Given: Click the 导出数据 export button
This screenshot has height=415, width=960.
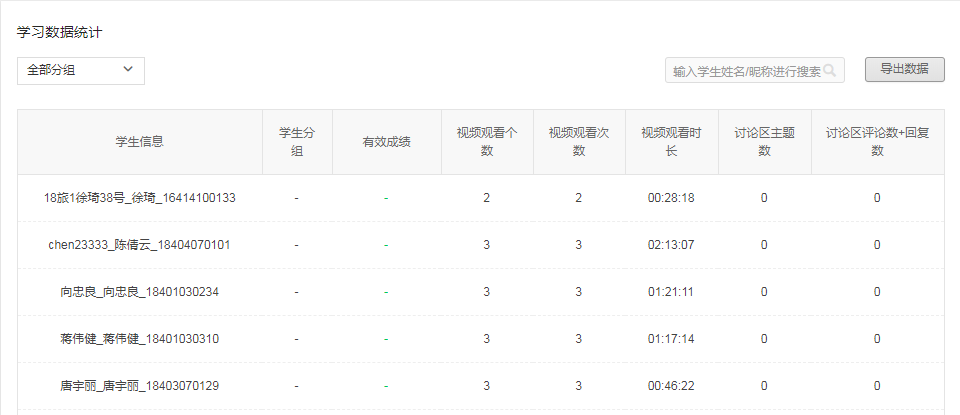Looking at the screenshot, I should point(904,69).
